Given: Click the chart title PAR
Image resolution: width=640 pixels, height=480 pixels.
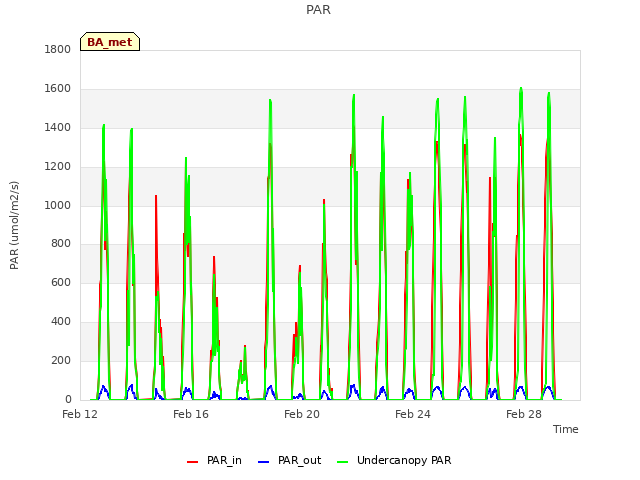Looking at the screenshot, I should point(318,10).
